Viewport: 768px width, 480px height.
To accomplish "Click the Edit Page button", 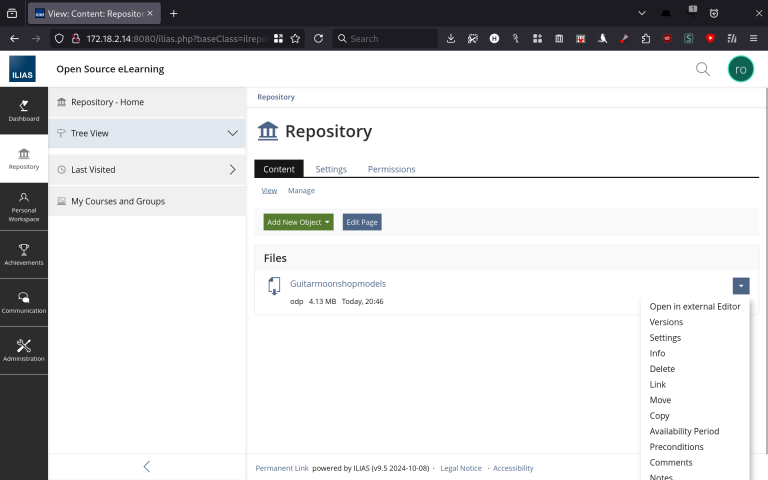I will coord(362,222).
